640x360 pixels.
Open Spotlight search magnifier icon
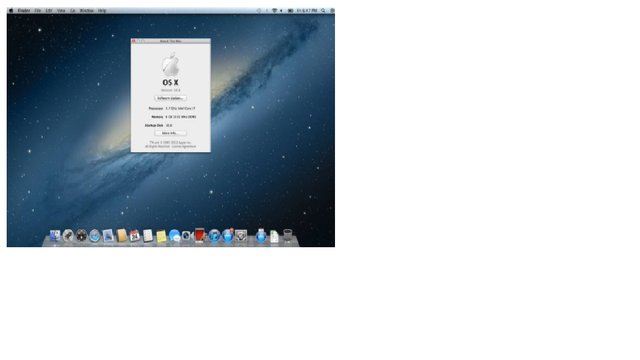point(323,11)
